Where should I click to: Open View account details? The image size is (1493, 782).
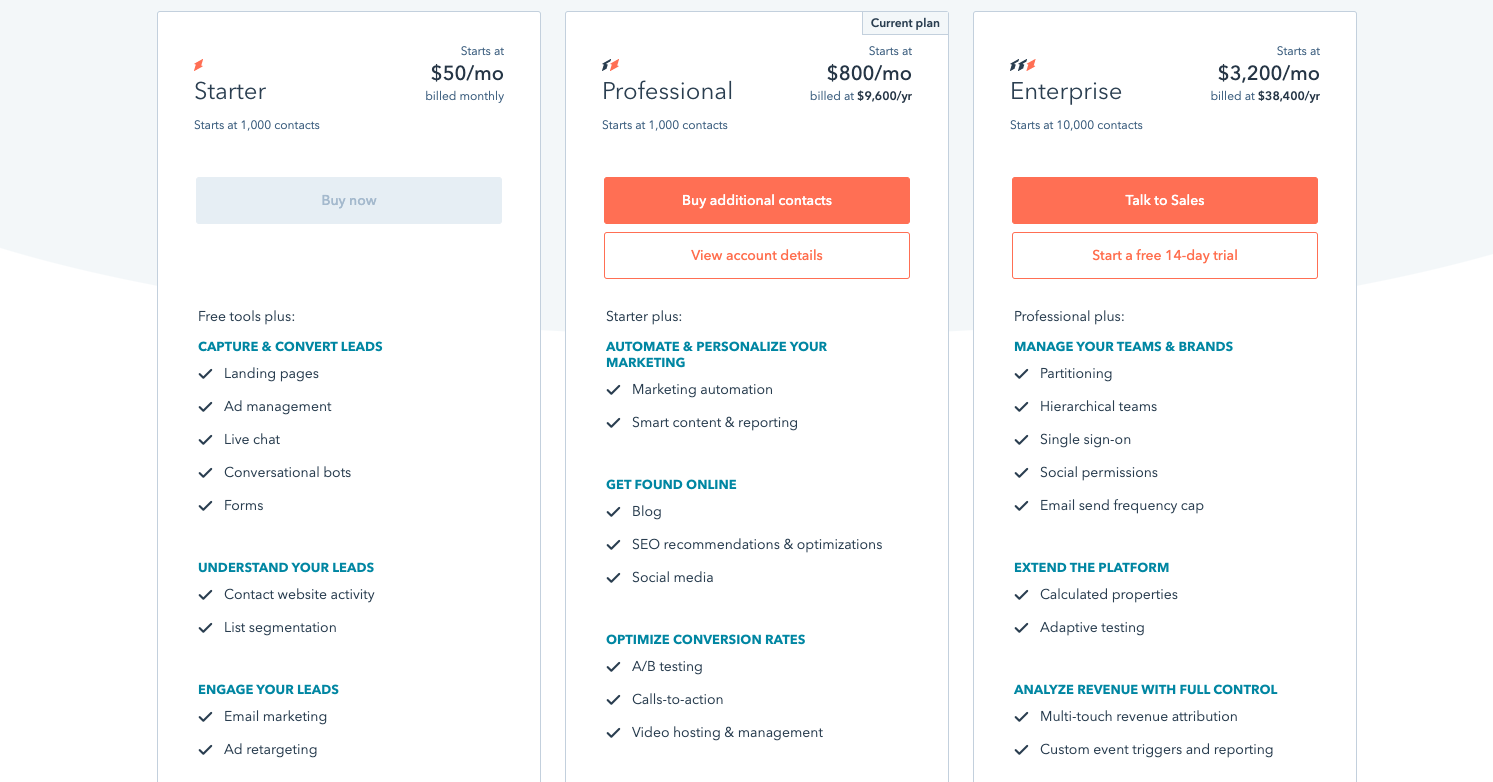[756, 255]
